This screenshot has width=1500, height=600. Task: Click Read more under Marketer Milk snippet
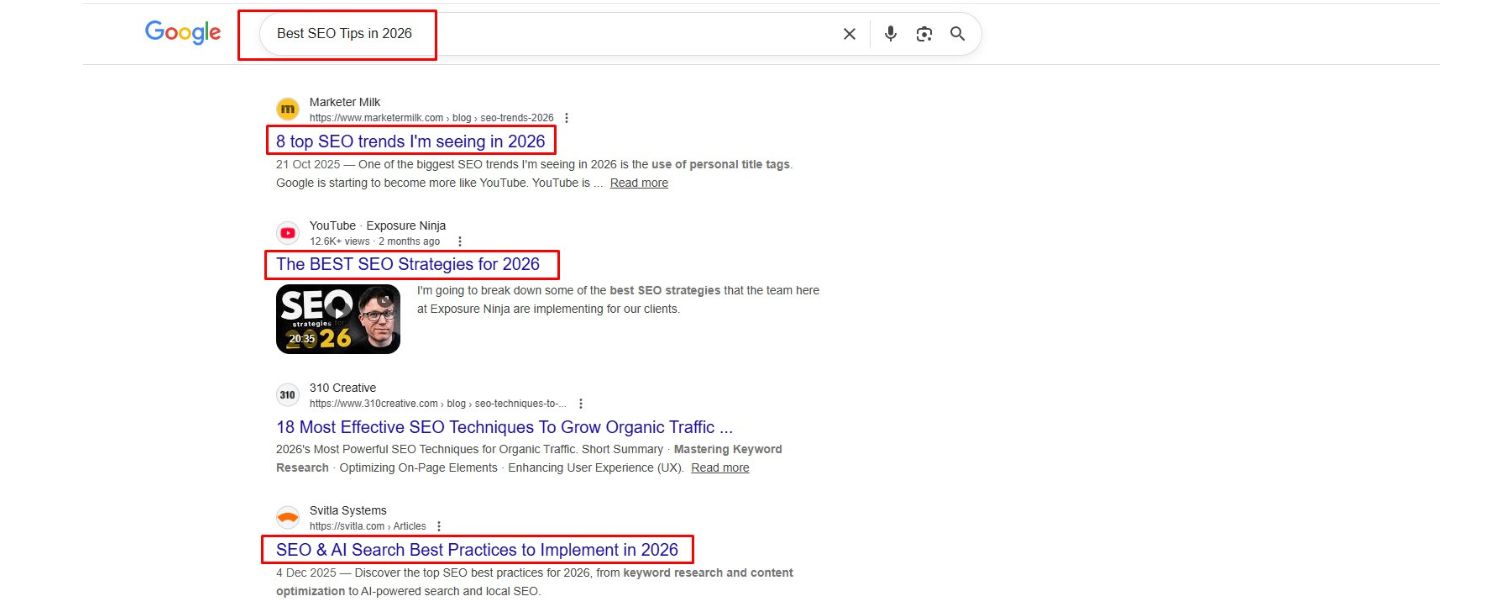click(x=639, y=183)
